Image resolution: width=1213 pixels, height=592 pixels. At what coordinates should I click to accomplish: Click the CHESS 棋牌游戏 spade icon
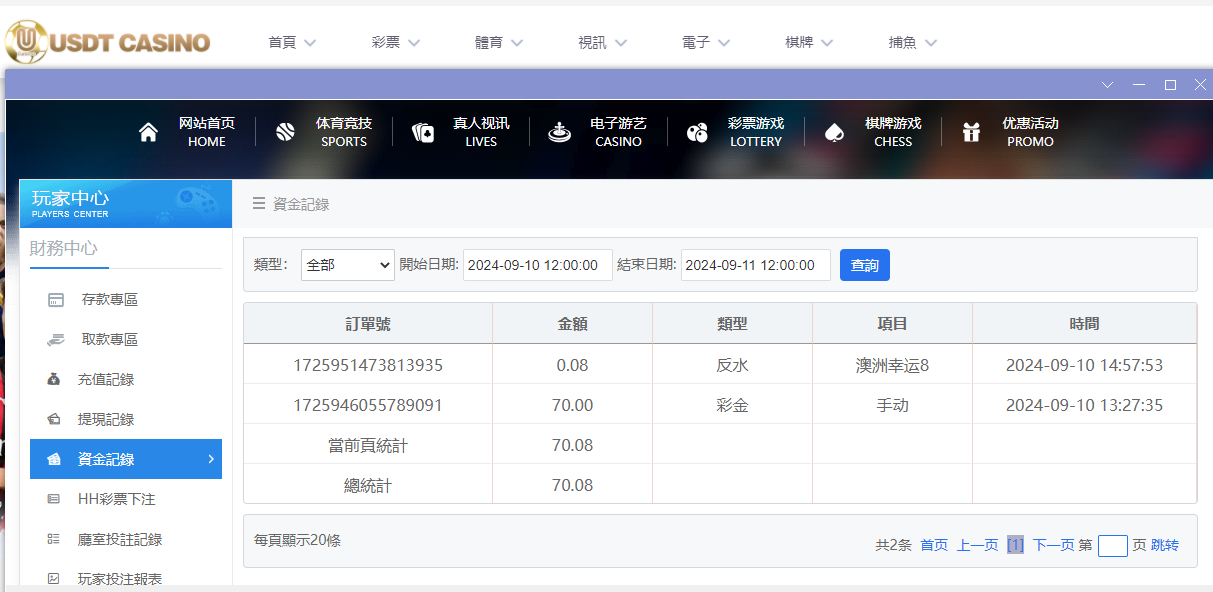[x=832, y=131]
